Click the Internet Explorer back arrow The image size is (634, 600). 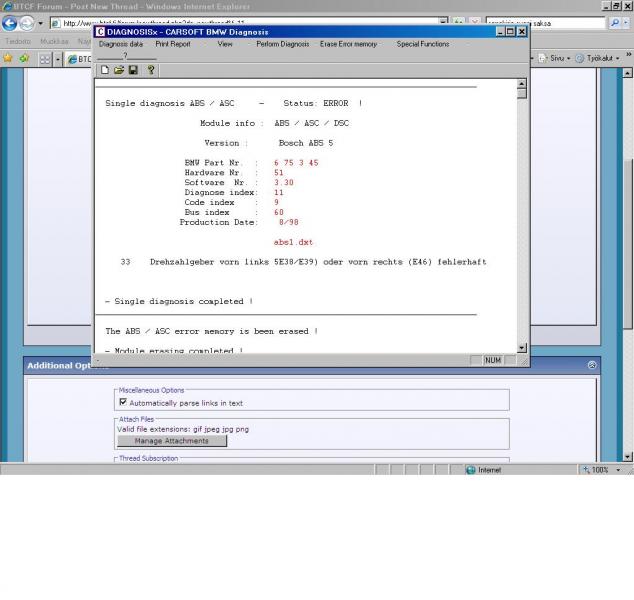[11, 22]
